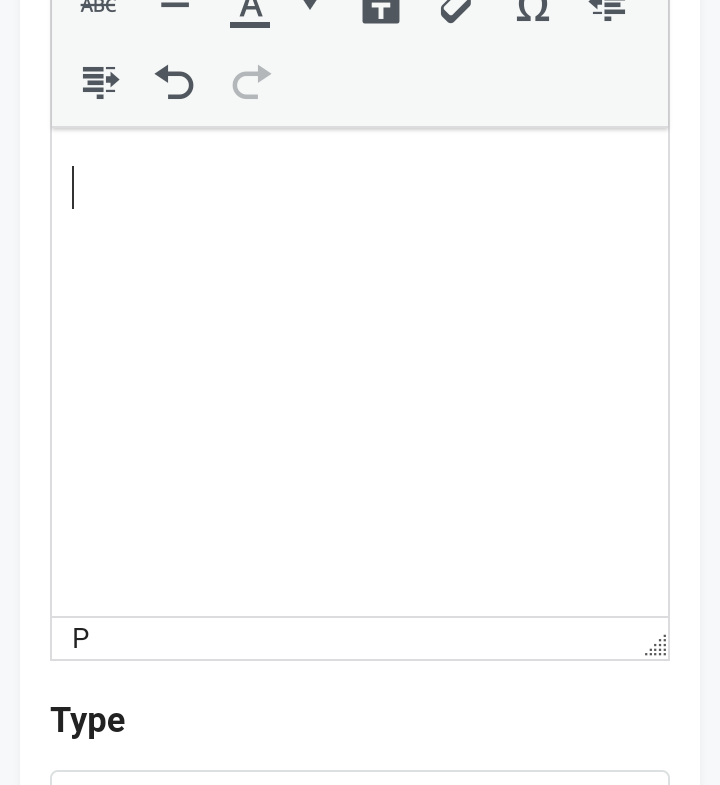Open the special character Omega picker

532,9
